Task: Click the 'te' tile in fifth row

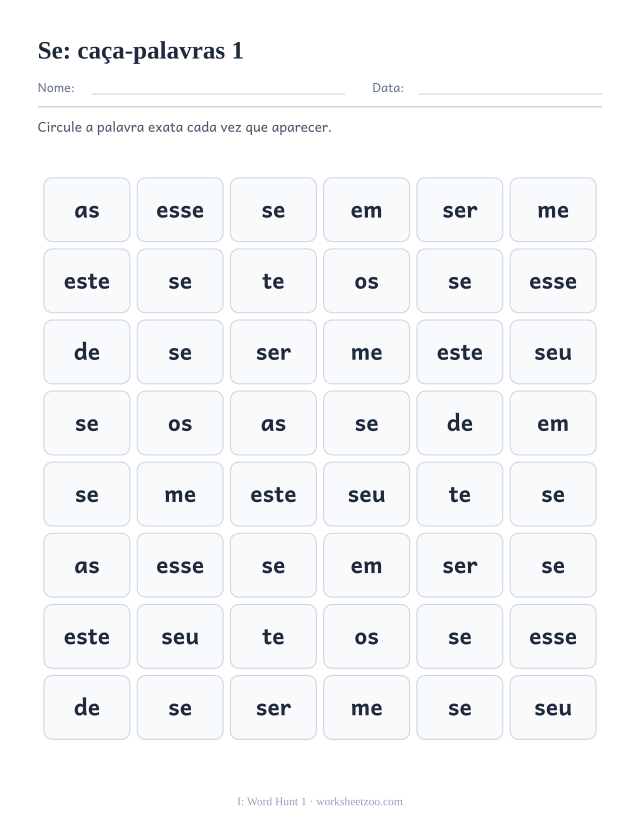Action: click(x=460, y=494)
